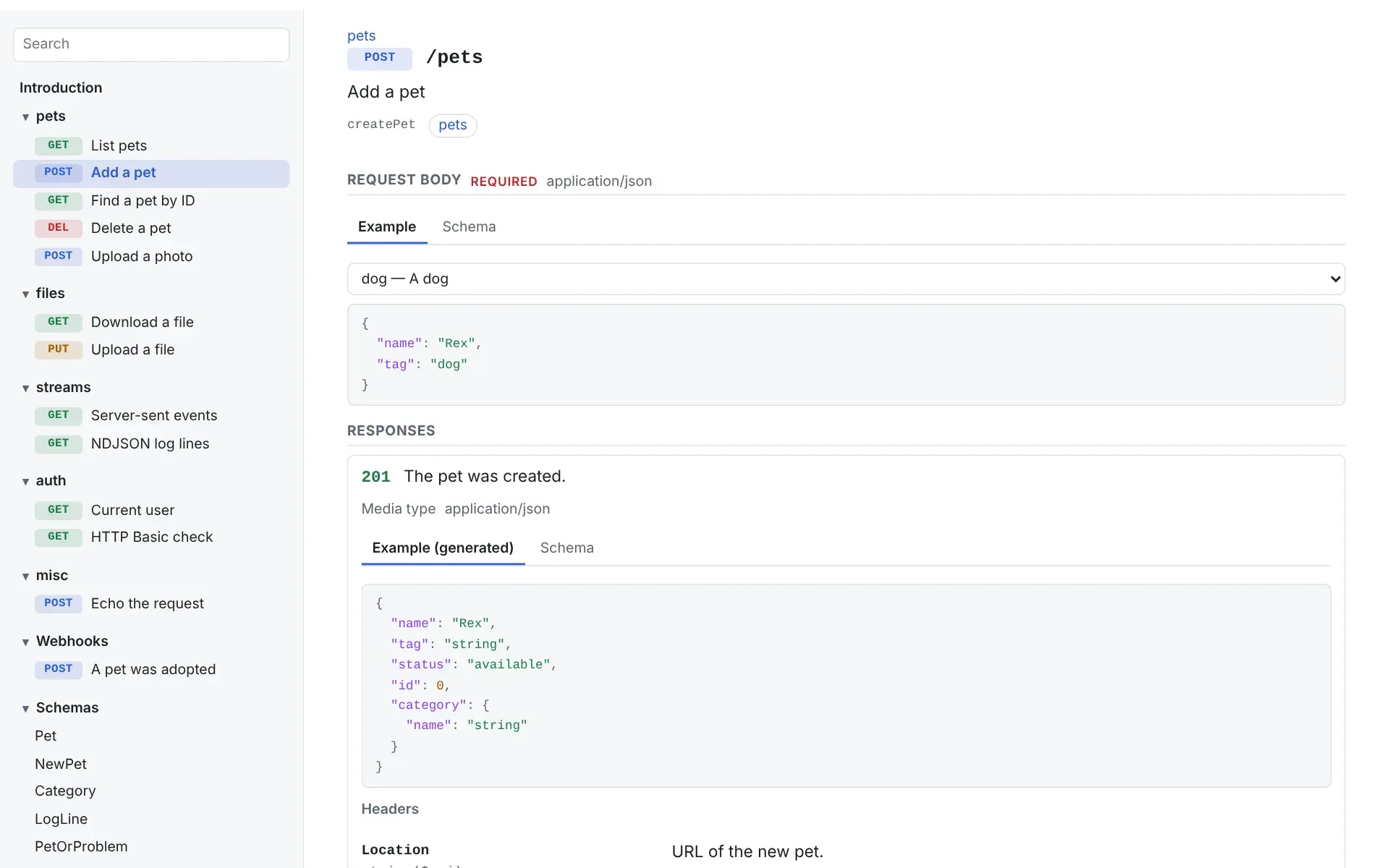The width and height of the screenshot is (1389, 868).
Task: Click the POST method badge in header
Action: pyautogui.click(x=380, y=58)
